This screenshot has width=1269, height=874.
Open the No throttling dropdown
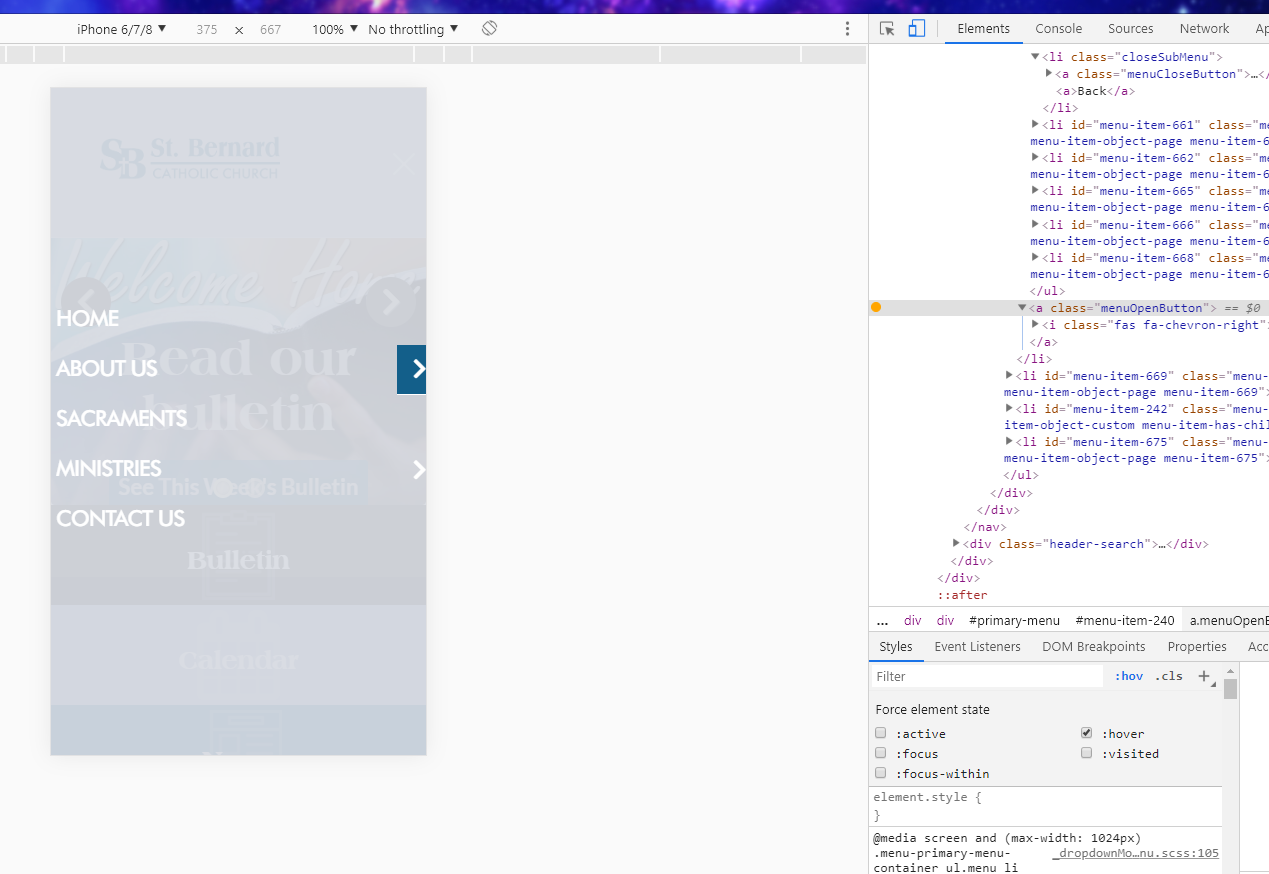pos(413,29)
